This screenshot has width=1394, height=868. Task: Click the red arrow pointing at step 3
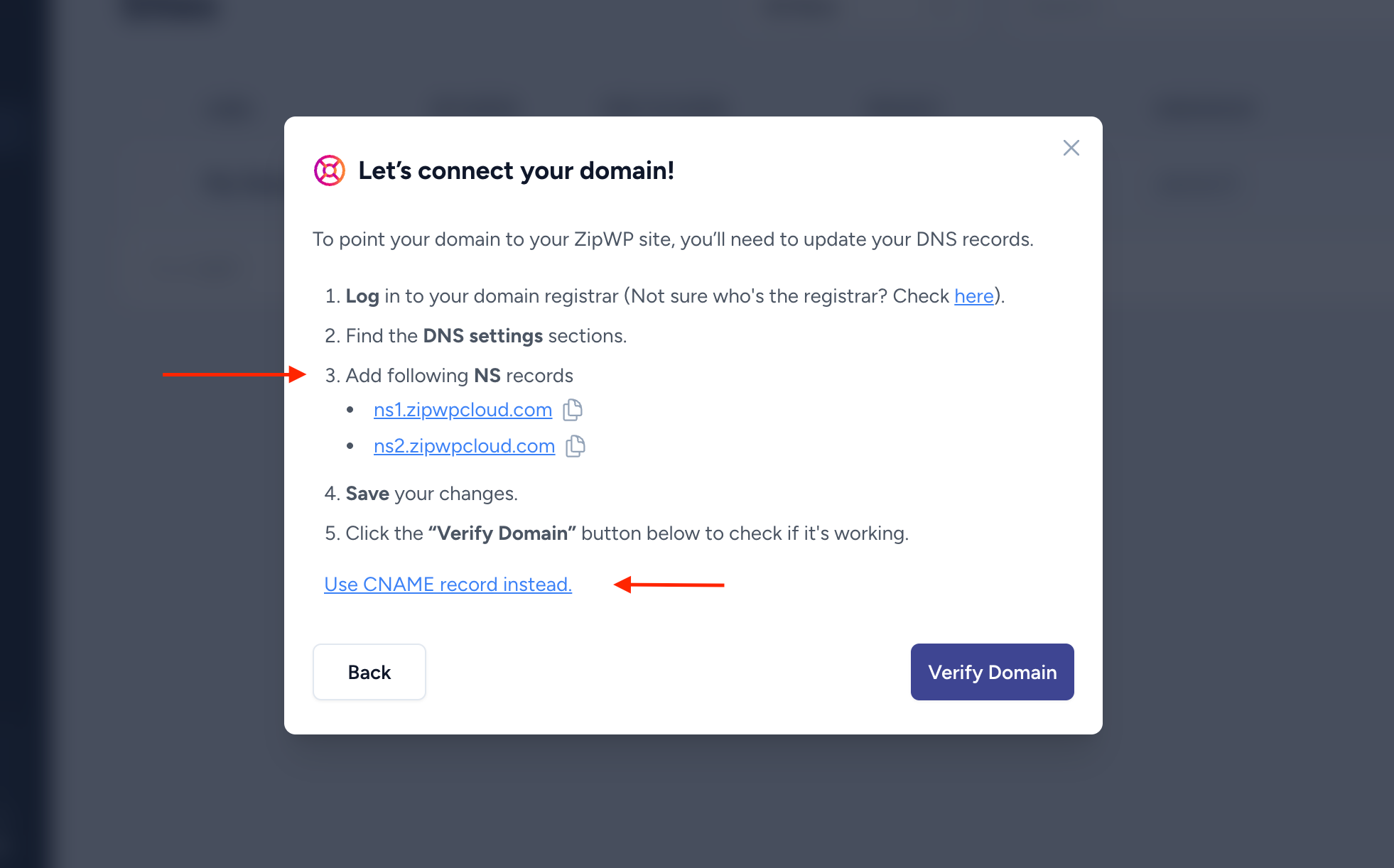234,374
